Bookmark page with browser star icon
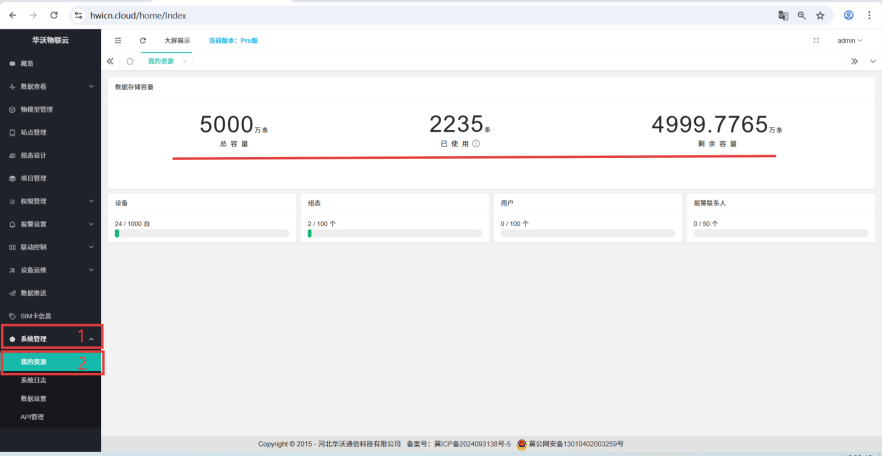882x456 pixels. coord(820,16)
